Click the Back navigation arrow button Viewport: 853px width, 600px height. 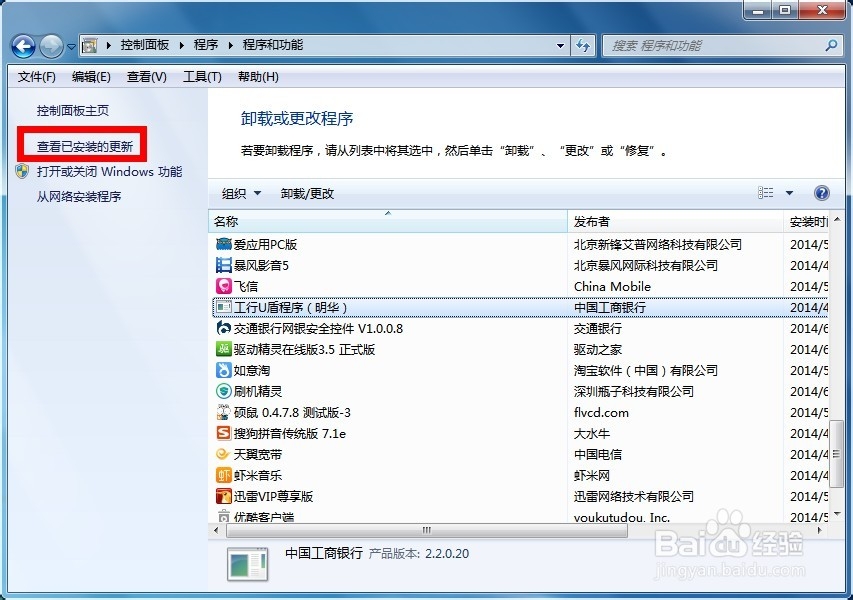click(x=23, y=46)
